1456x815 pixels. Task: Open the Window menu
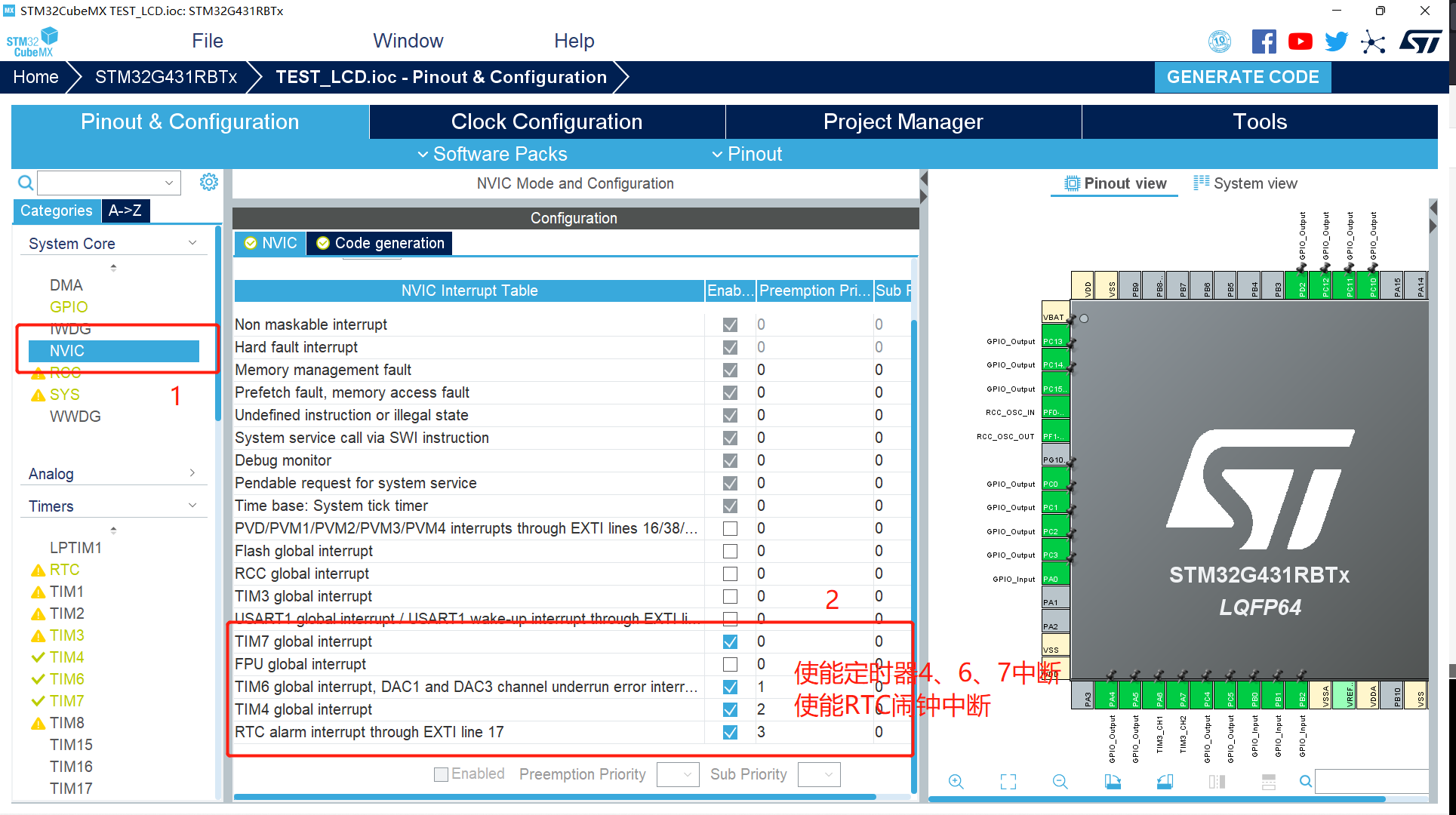pyautogui.click(x=408, y=41)
